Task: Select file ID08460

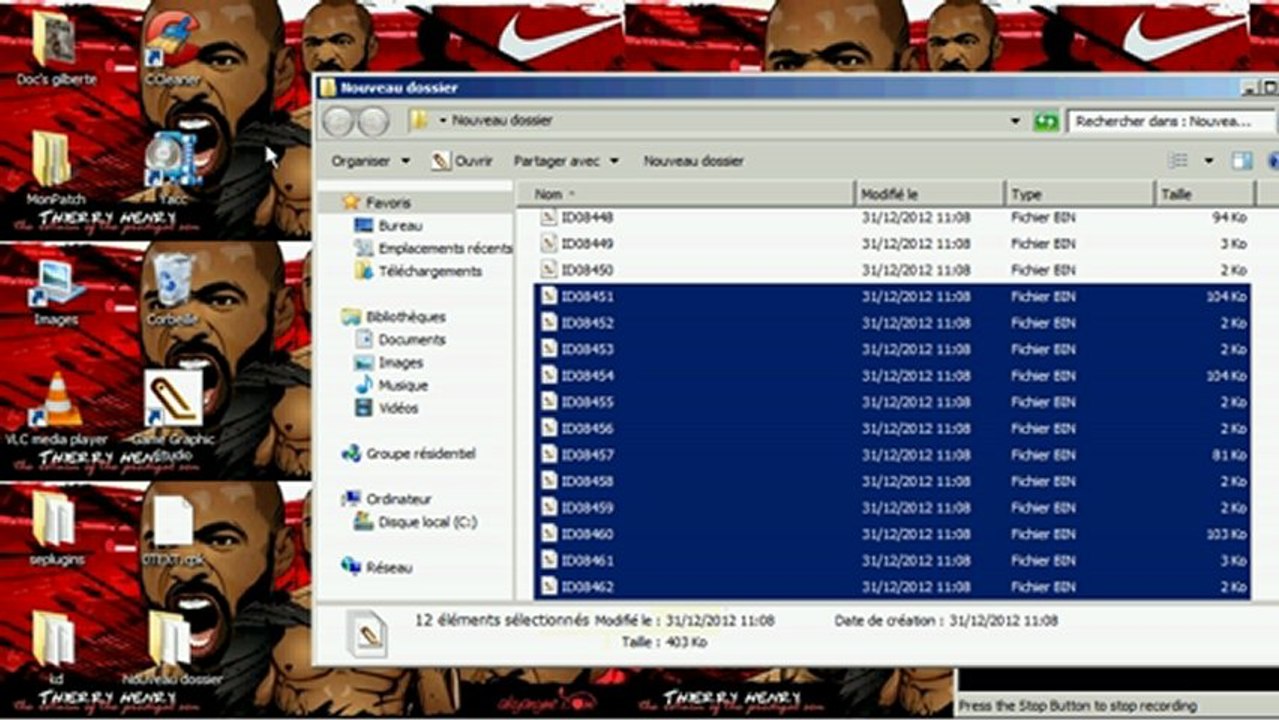Action: [x=892, y=534]
